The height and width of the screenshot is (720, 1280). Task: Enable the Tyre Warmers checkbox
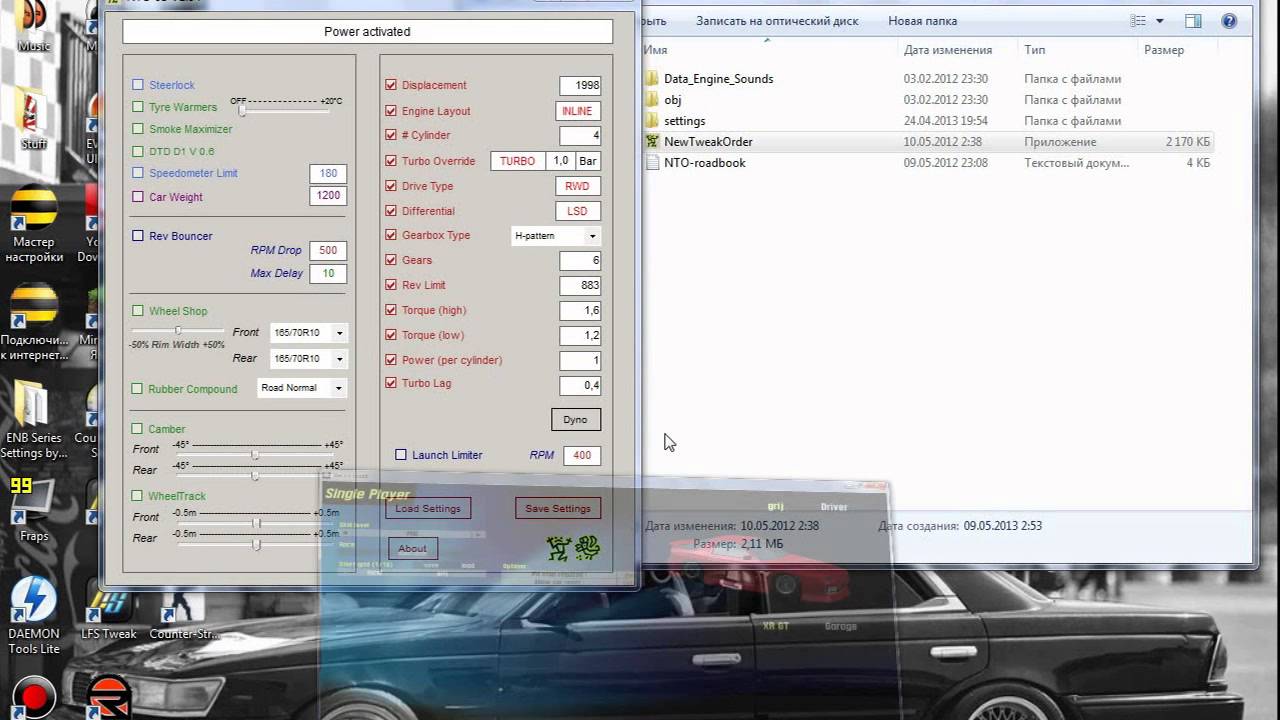(138, 107)
